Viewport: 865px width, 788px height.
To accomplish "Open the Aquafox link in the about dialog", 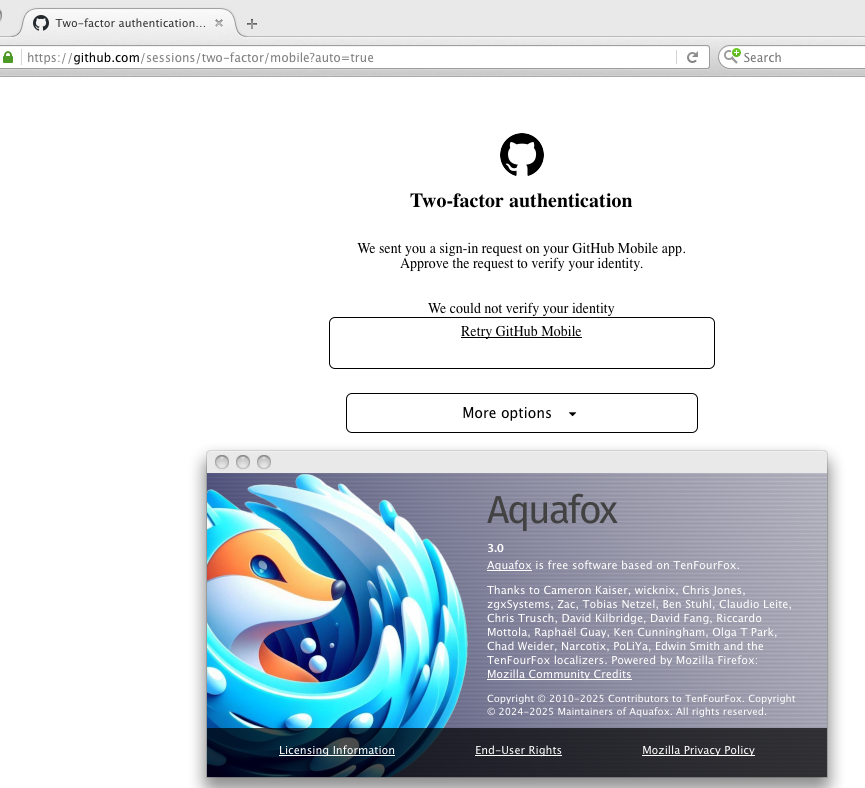I will click(509, 565).
